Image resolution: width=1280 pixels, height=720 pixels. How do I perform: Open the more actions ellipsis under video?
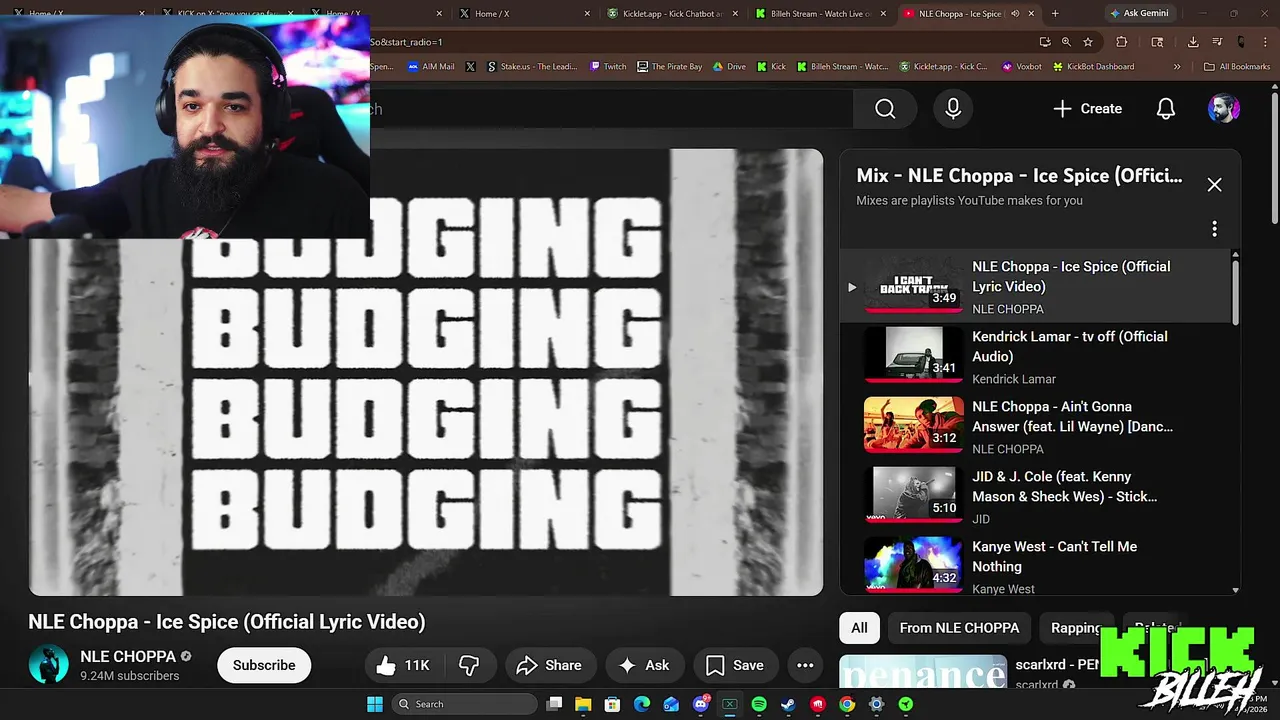pos(805,665)
